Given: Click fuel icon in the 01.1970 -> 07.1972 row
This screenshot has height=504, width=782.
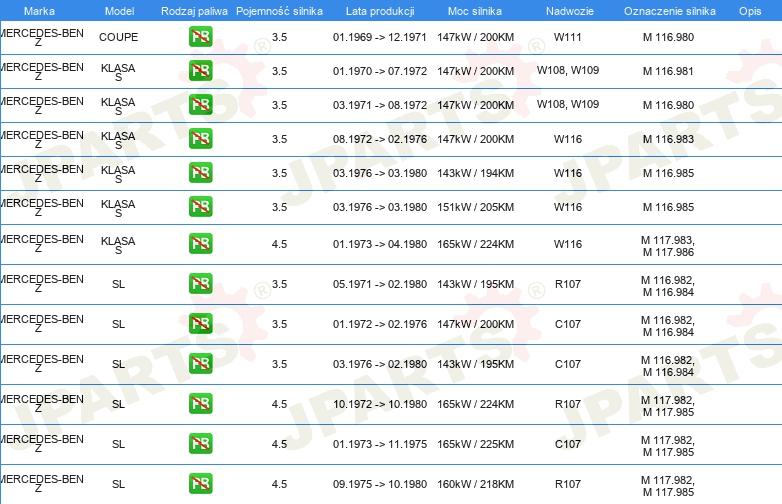Looking at the screenshot, I should [200, 70].
